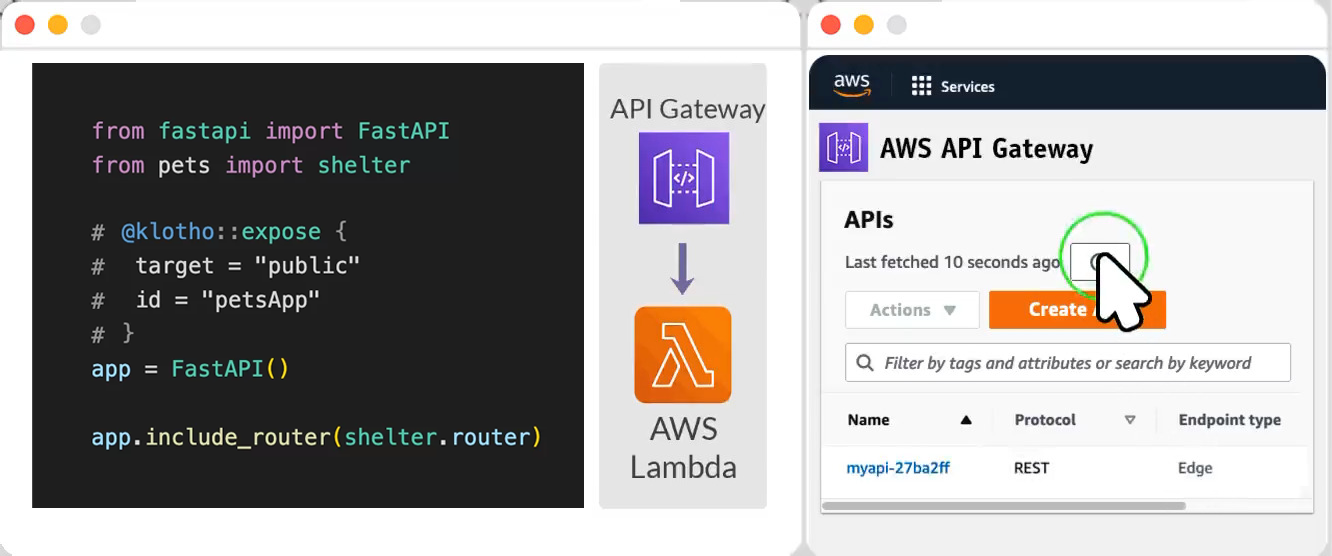Open the Actions dropdown
This screenshot has height=556, width=1332.
tap(912, 310)
